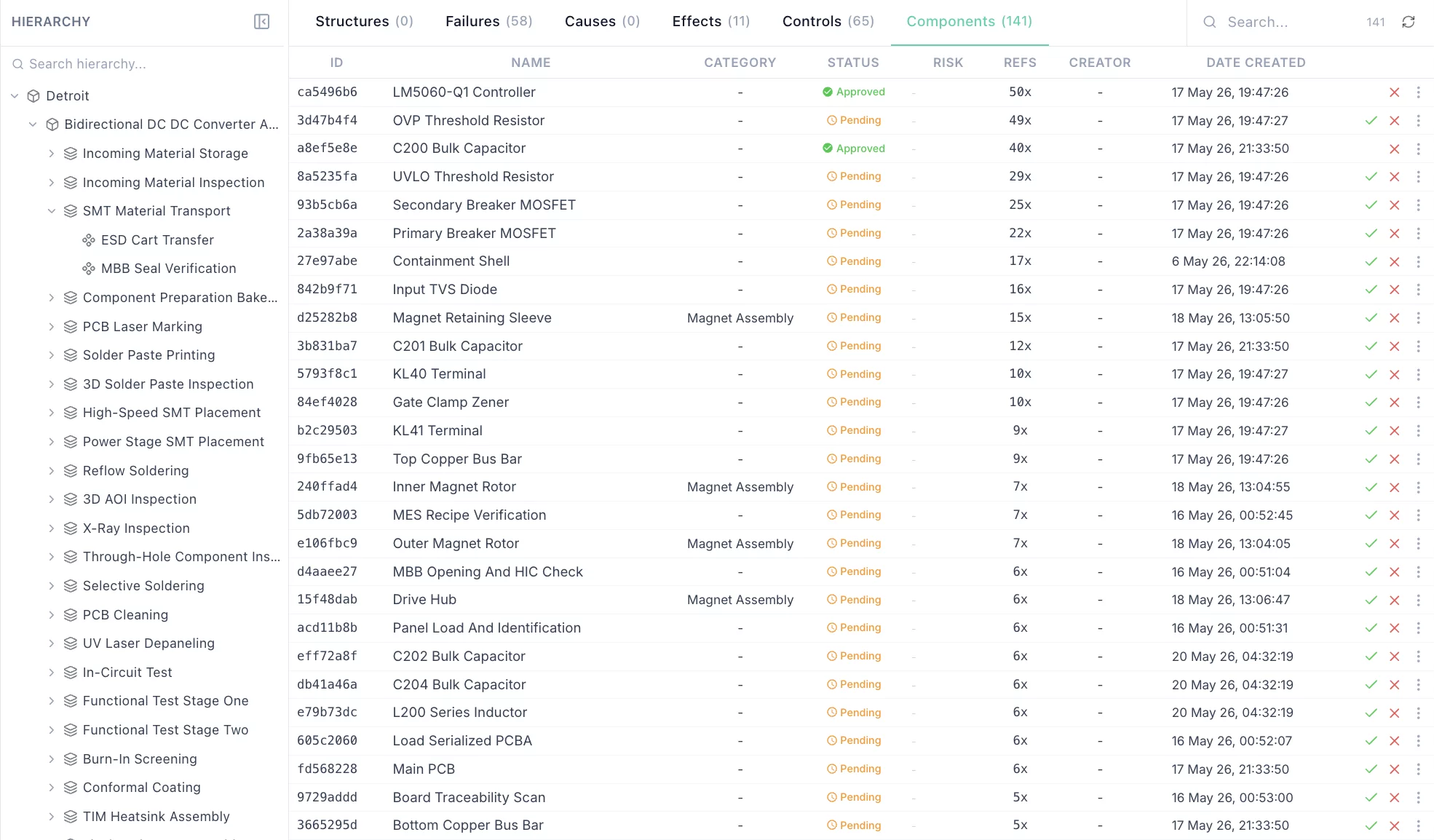Expand the Solder Paste Printing node

coord(51,355)
